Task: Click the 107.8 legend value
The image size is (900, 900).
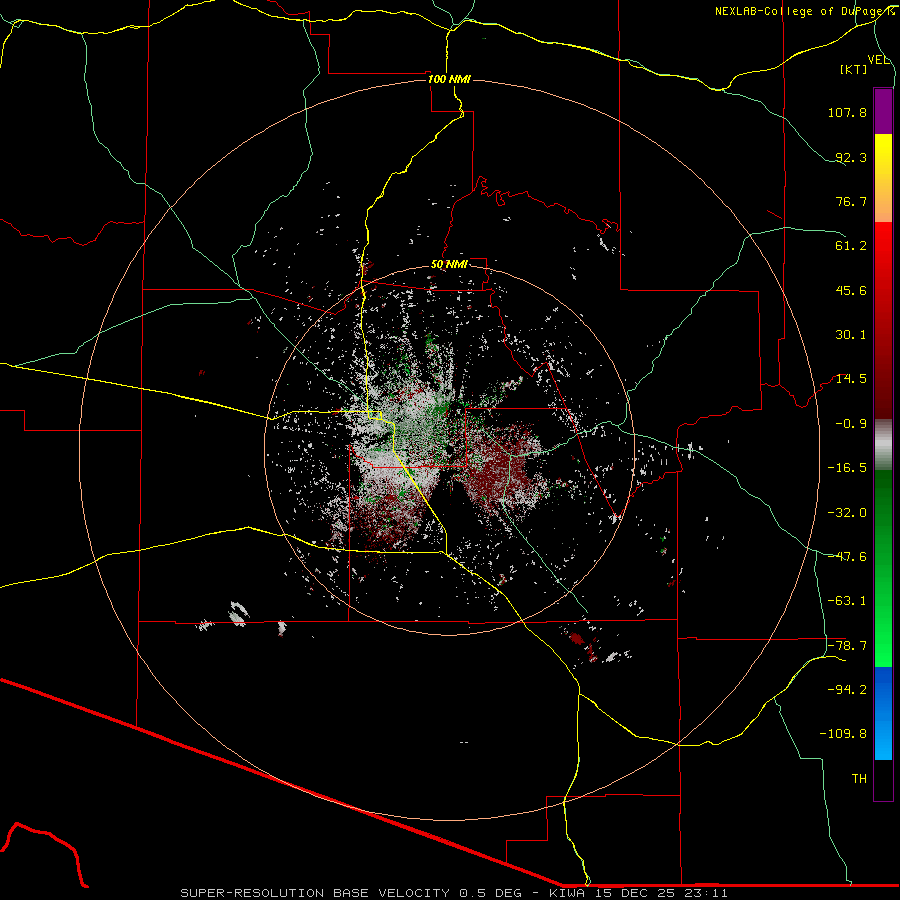Action: pos(847,112)
